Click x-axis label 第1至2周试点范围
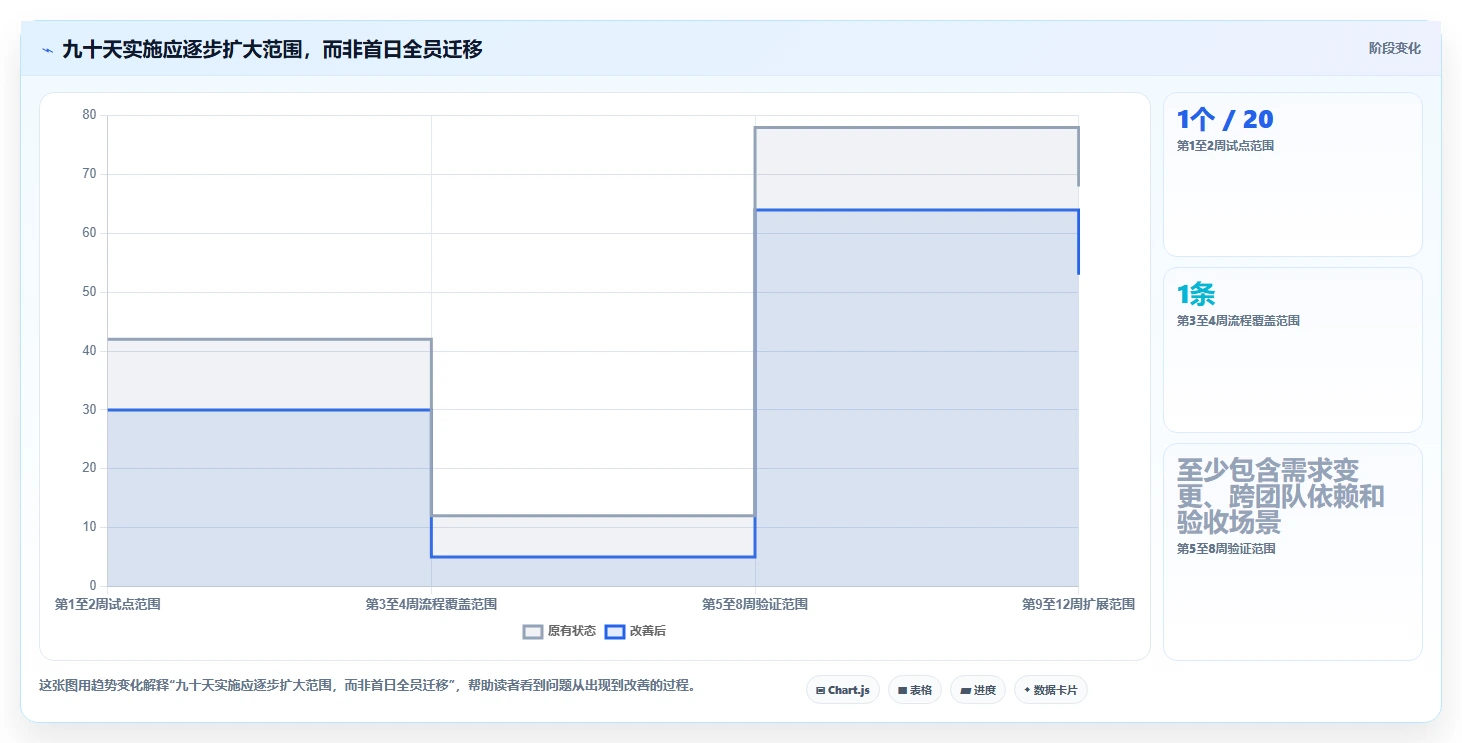Image resolution: width=1462 pixels, height=743 pixels. point(108,604)
